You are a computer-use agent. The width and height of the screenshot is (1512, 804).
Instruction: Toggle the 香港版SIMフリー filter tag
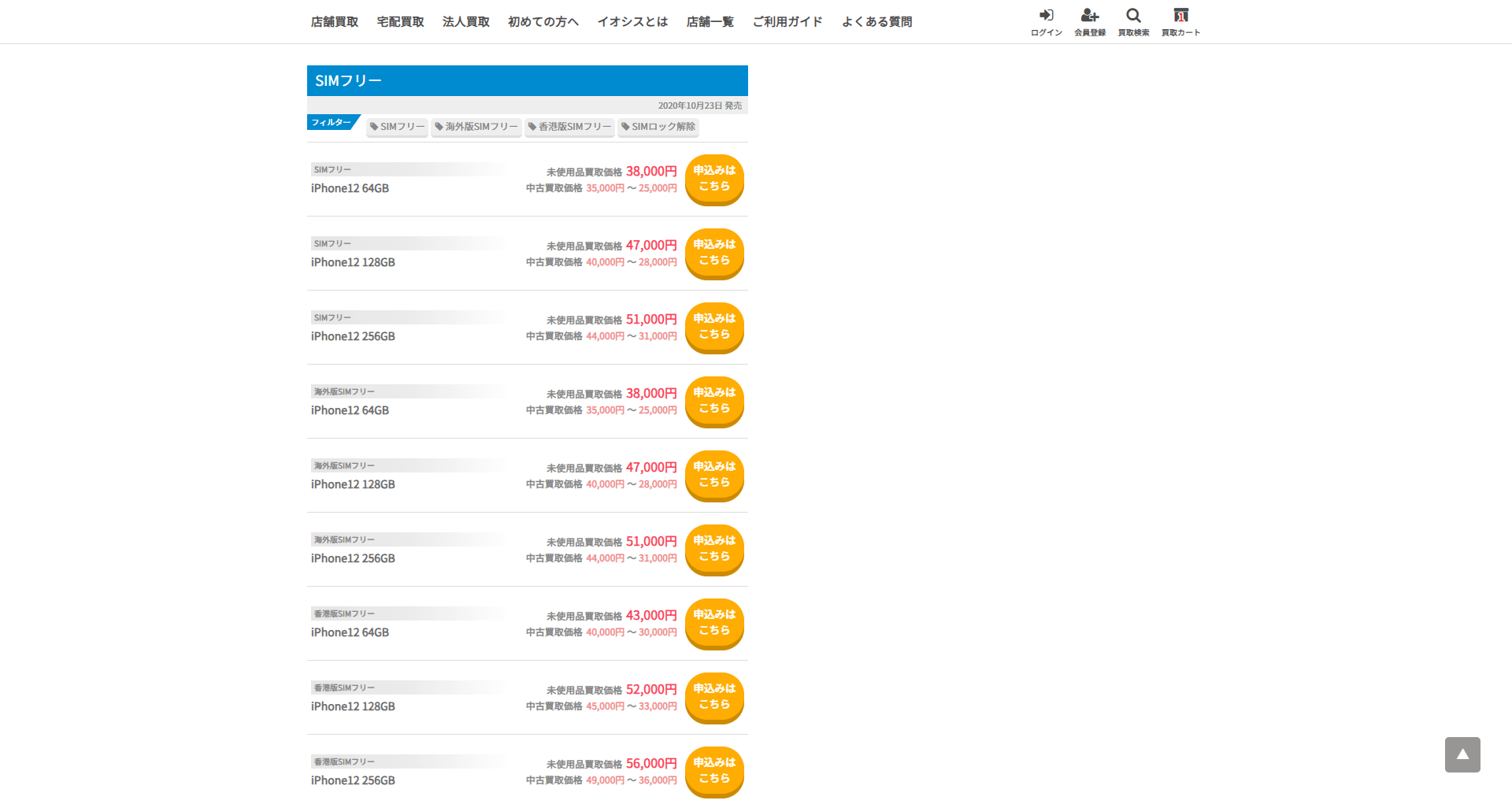click(569, 127)
